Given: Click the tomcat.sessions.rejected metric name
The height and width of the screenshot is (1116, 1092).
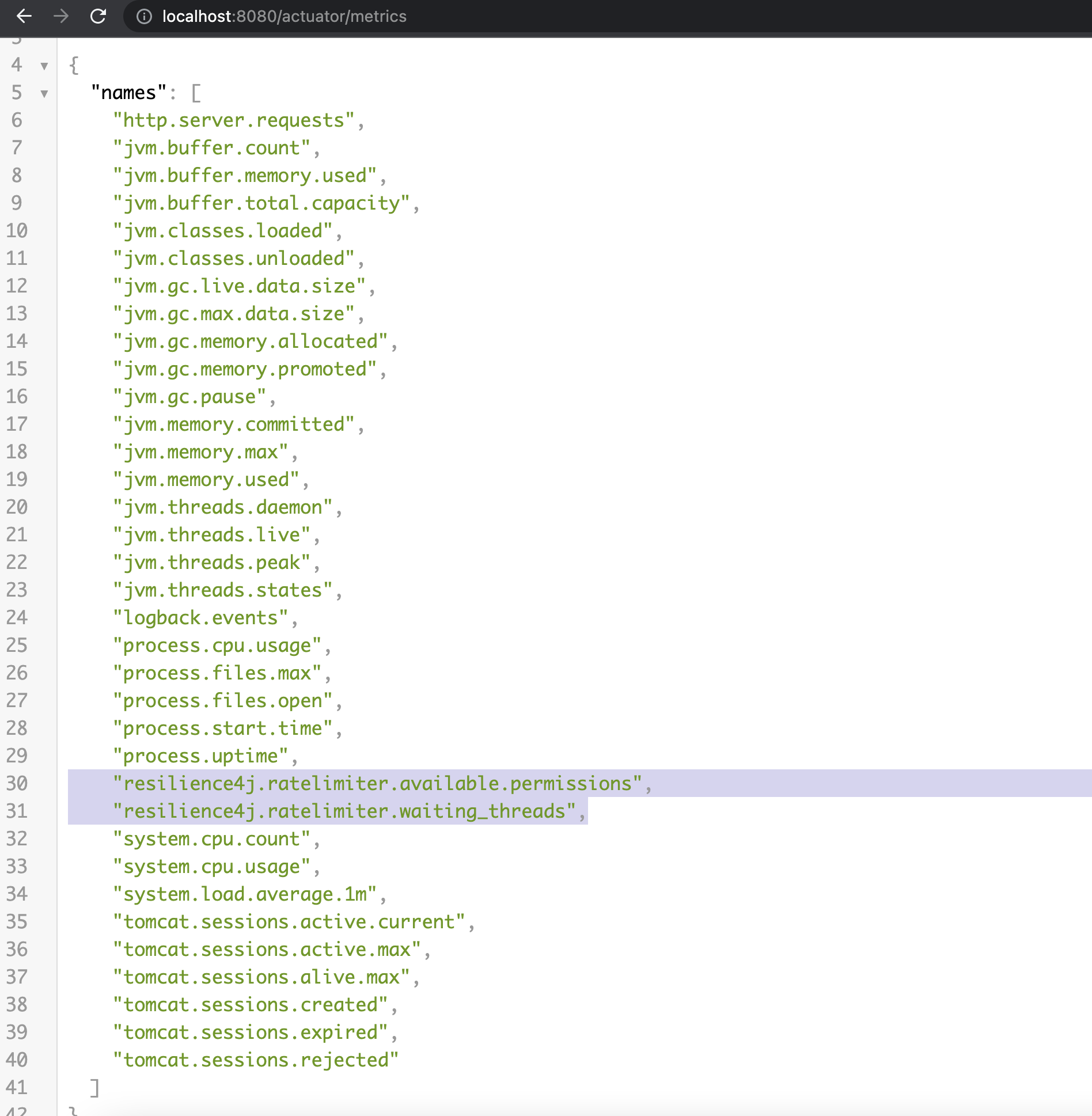Looking at the screenshot, I should pos(255,1060).
